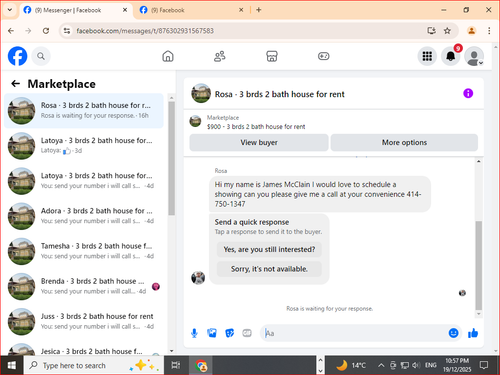View site information icon

pos(67,31)
